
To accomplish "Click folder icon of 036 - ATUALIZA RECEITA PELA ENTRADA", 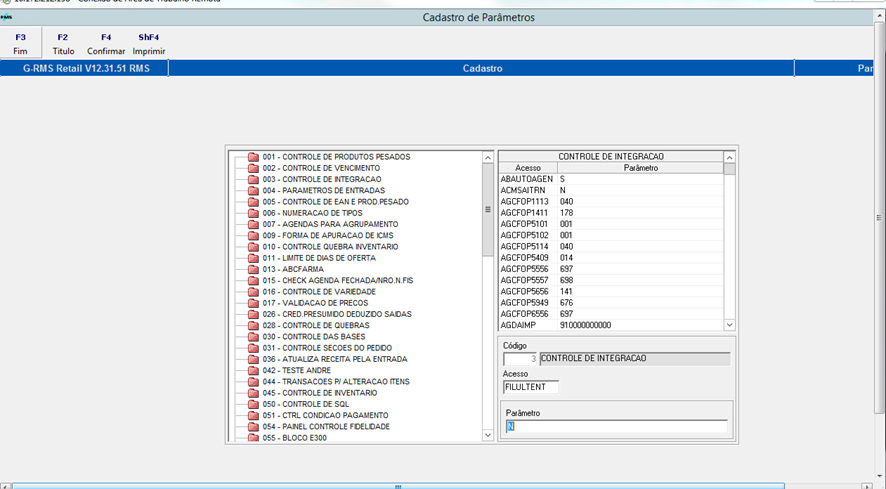I will (x=253, y=360).
